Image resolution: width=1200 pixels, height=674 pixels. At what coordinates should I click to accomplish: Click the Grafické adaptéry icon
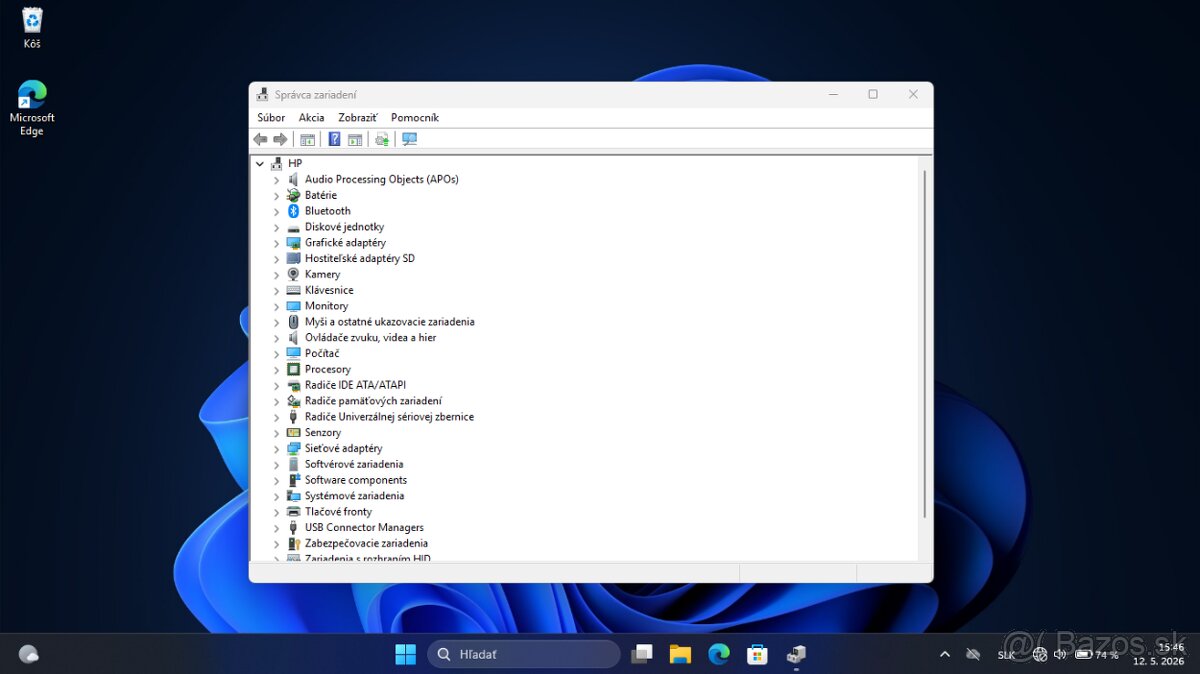point(293,243)
